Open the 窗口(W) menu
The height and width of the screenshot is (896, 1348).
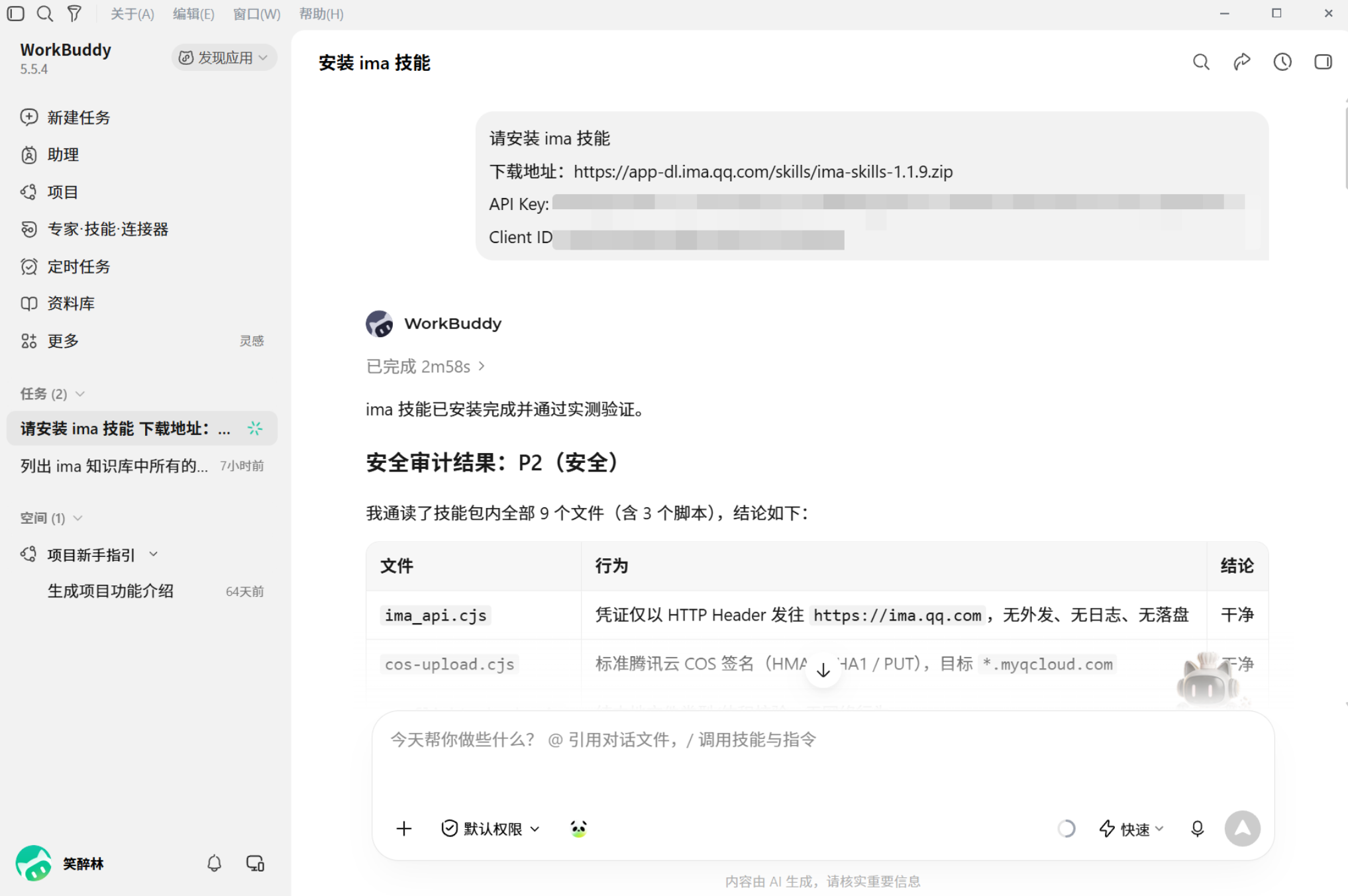[x=256, y=14]
